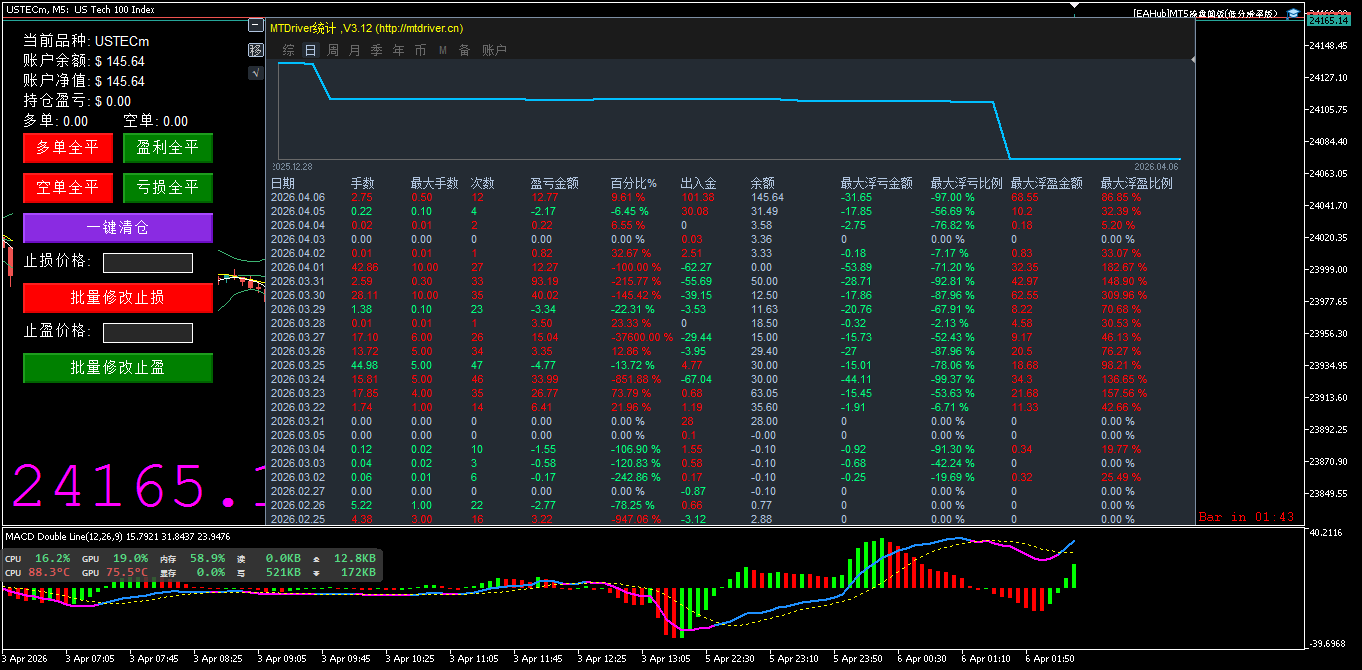
Task: Open the 备 comment statistics tab
Action: coord(465,50)
